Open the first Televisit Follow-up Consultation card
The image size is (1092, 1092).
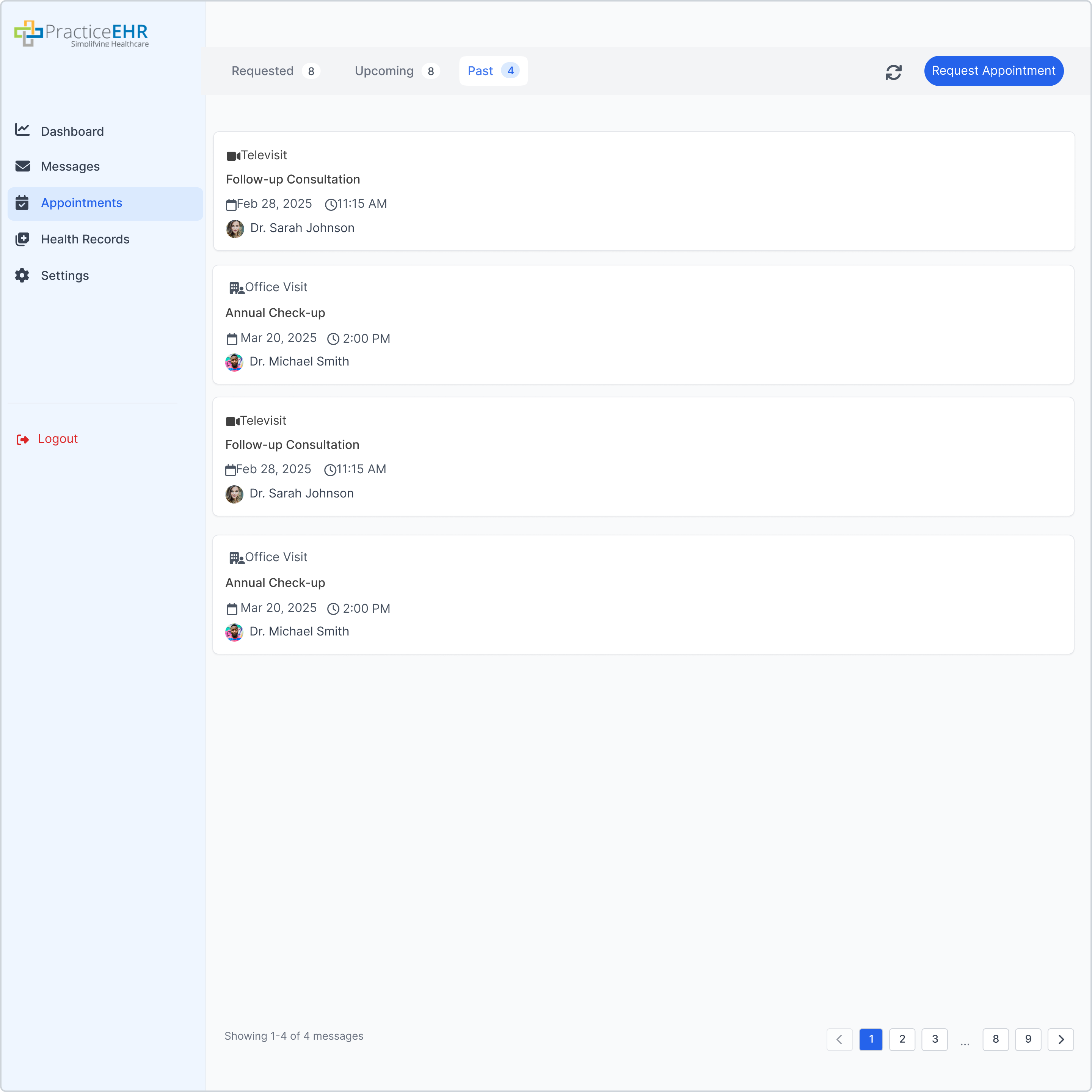643,191
